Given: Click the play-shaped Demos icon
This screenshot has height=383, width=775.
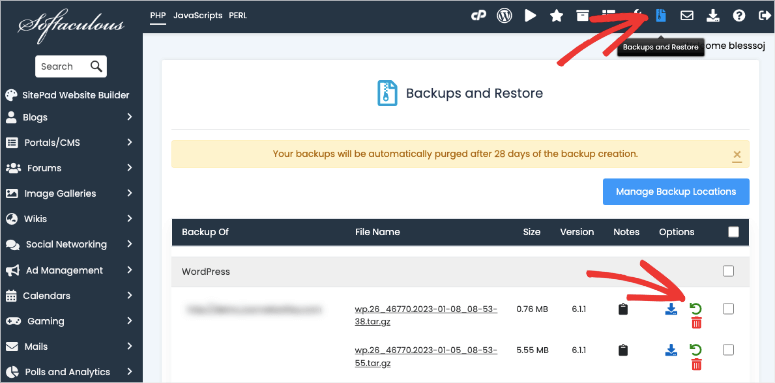Looking at the screenshot, I should (530, 16).
